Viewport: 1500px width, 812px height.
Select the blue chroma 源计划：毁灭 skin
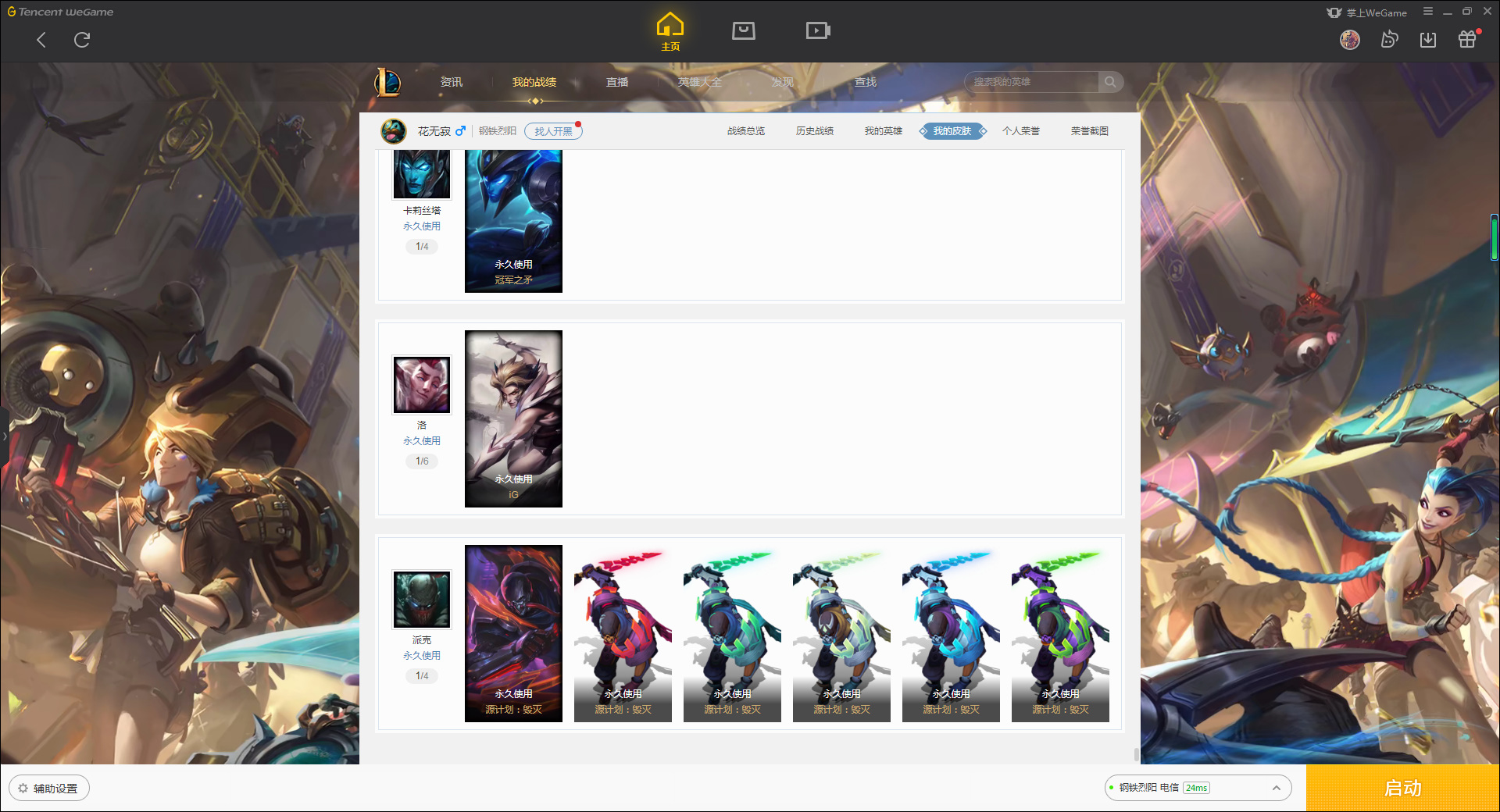coord(951,633)
